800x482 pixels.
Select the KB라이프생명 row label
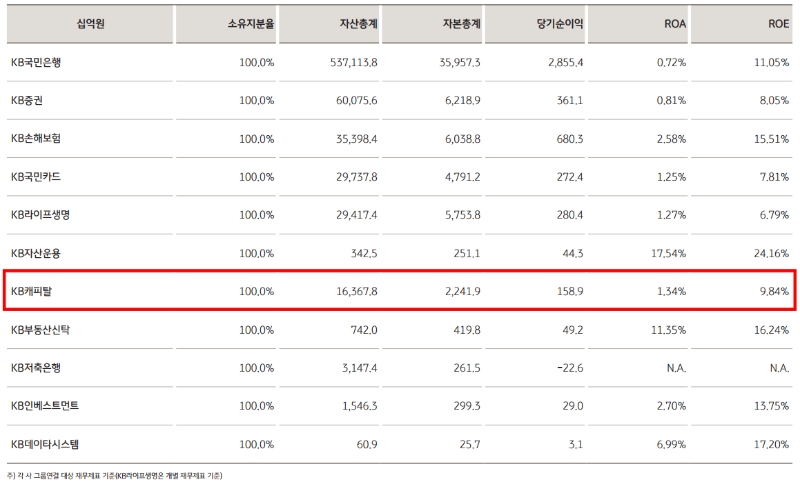click(40, 215)
